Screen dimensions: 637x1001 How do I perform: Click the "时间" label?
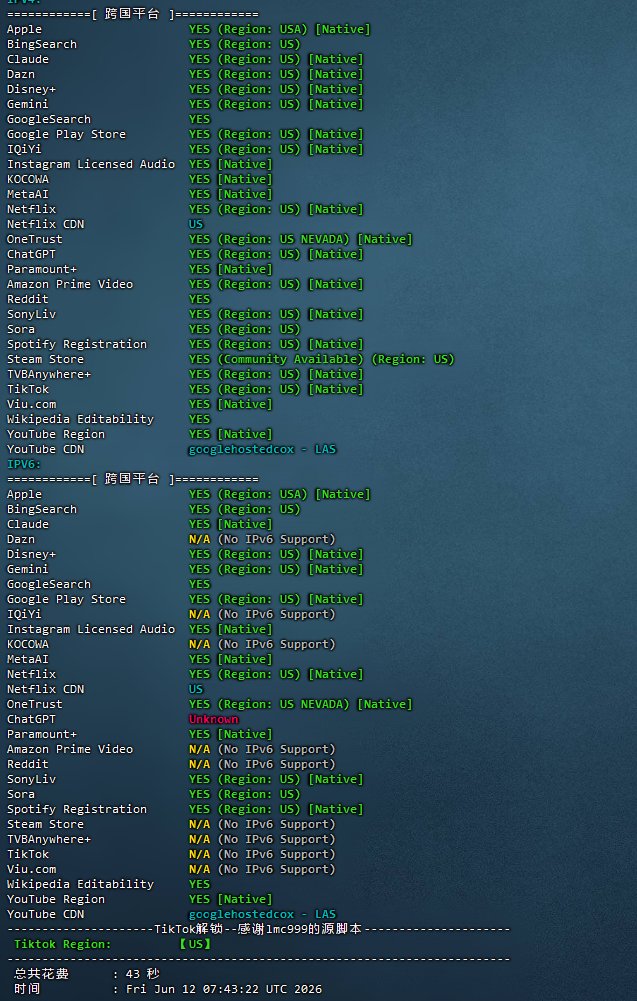coord(27,989)
